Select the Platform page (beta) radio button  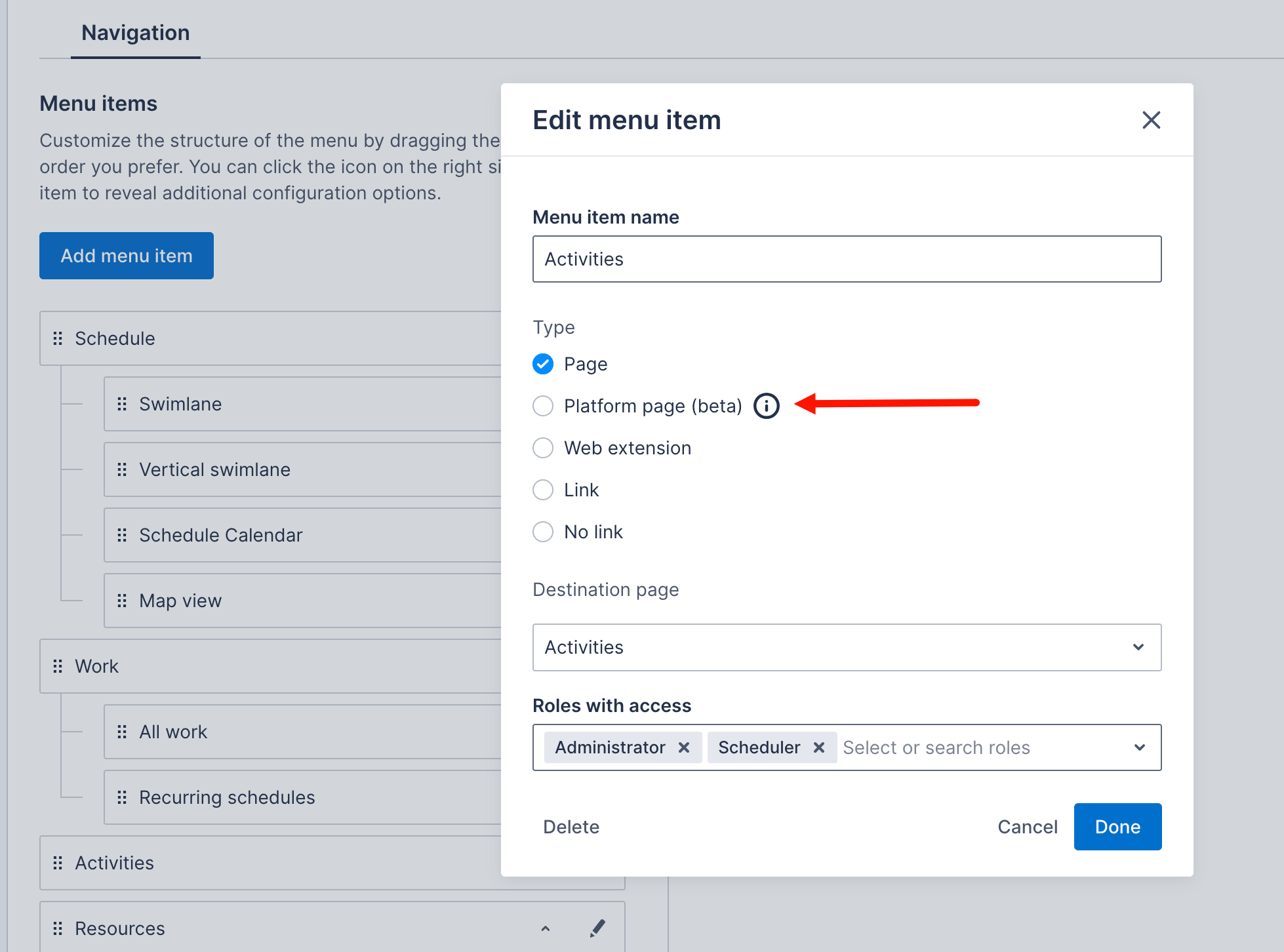[542, 406]
